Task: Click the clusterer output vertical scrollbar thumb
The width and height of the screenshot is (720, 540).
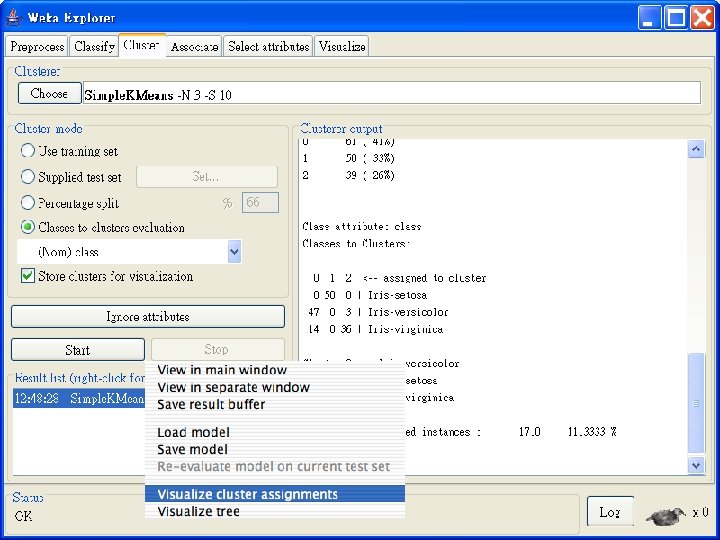Action: (696, 403)
